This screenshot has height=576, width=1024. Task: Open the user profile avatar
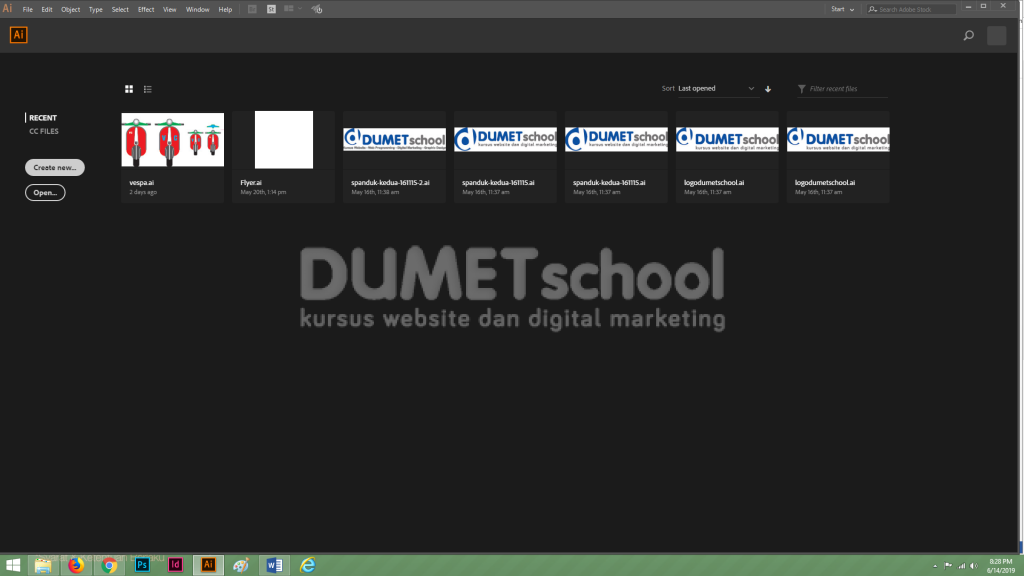click(997, 35)
